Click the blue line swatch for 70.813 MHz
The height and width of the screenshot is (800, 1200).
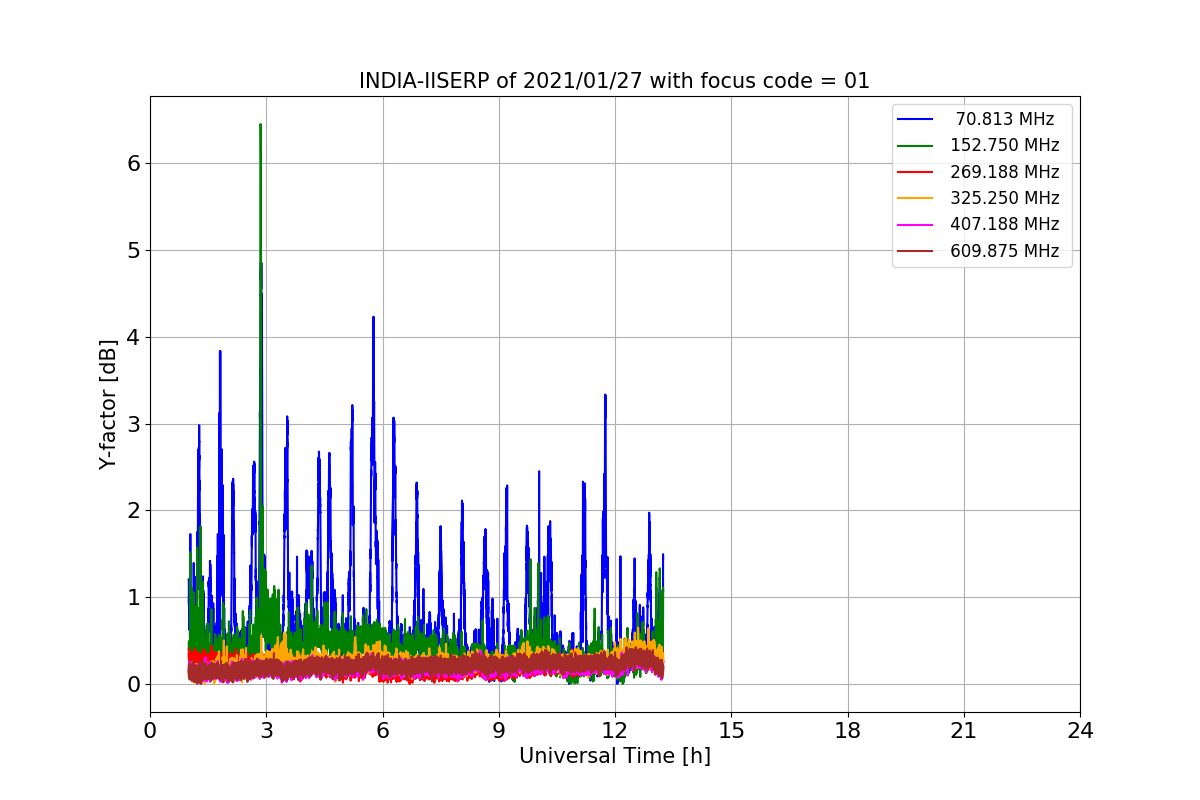point(915,119)
